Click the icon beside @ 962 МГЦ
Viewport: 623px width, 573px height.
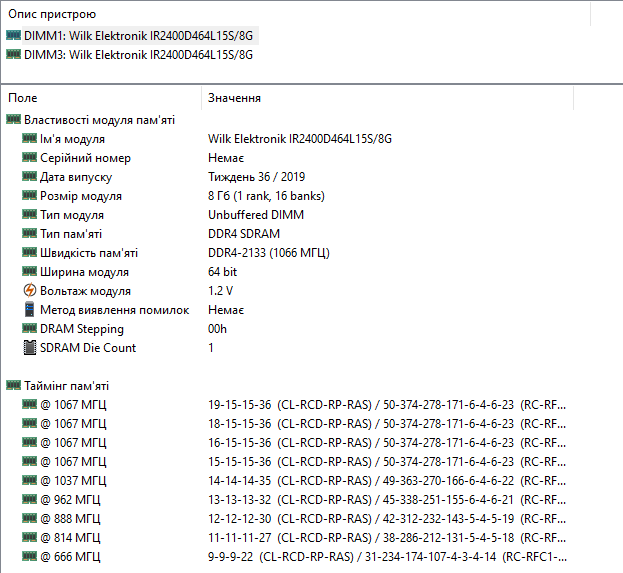pyautogui.click(x=29, y=499)
